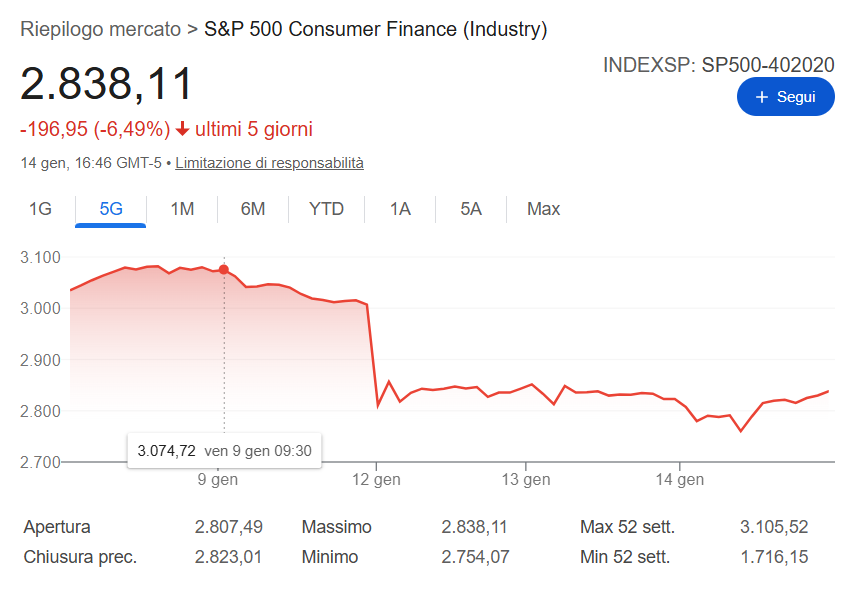This screenshot has width=861, height=591.
Task: Click the Riepilogo mercato breadcrumb link
Action: click(101, 29)
